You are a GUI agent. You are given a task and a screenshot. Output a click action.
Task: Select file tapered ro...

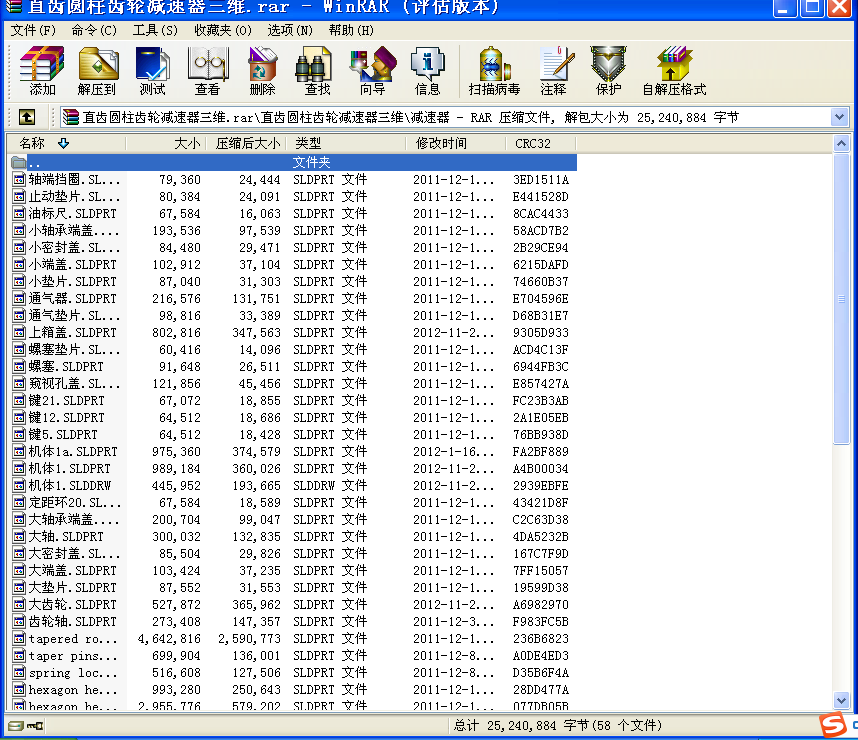tap(73, 639)
